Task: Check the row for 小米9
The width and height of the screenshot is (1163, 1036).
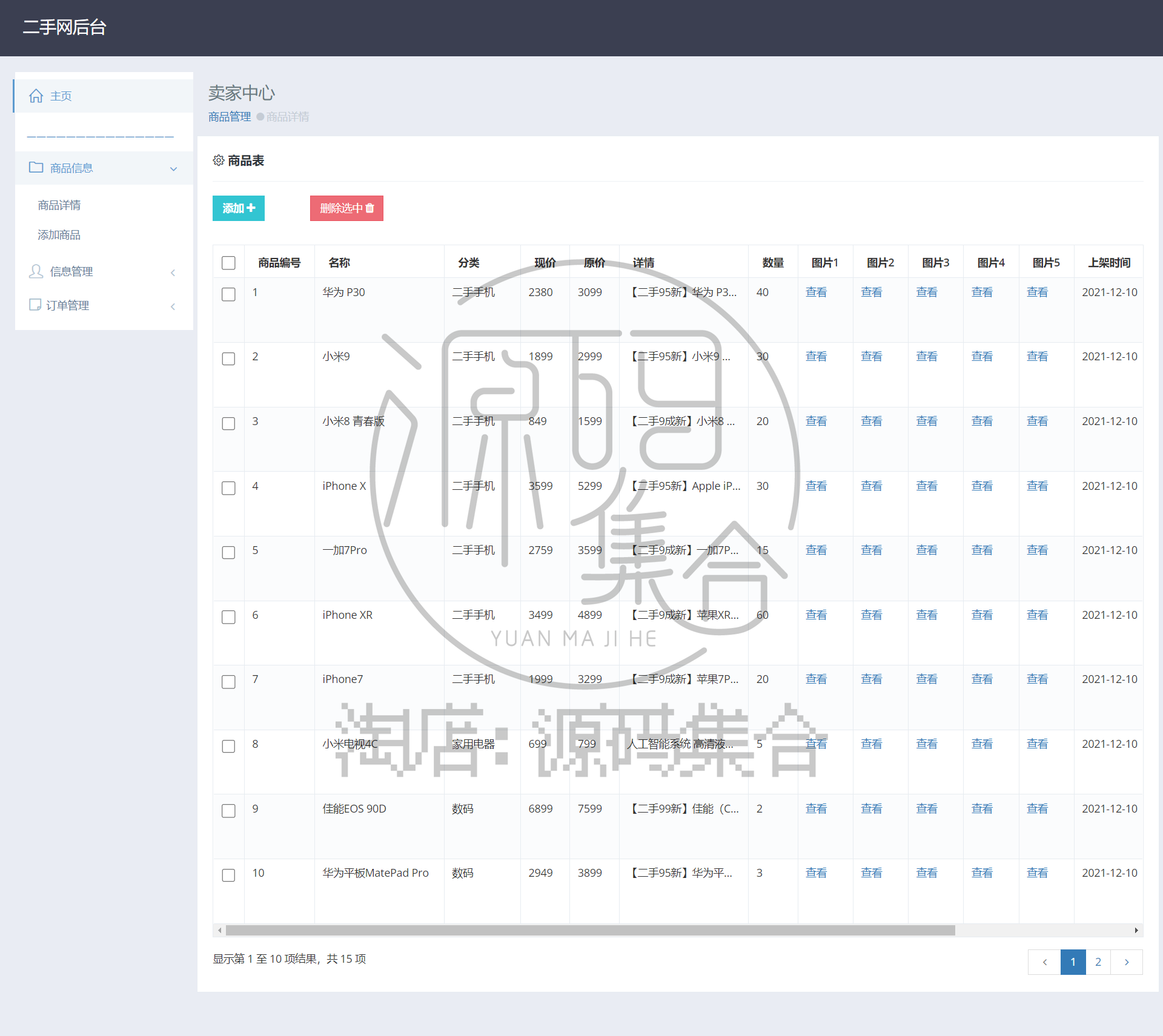Action: pos(228,358)
